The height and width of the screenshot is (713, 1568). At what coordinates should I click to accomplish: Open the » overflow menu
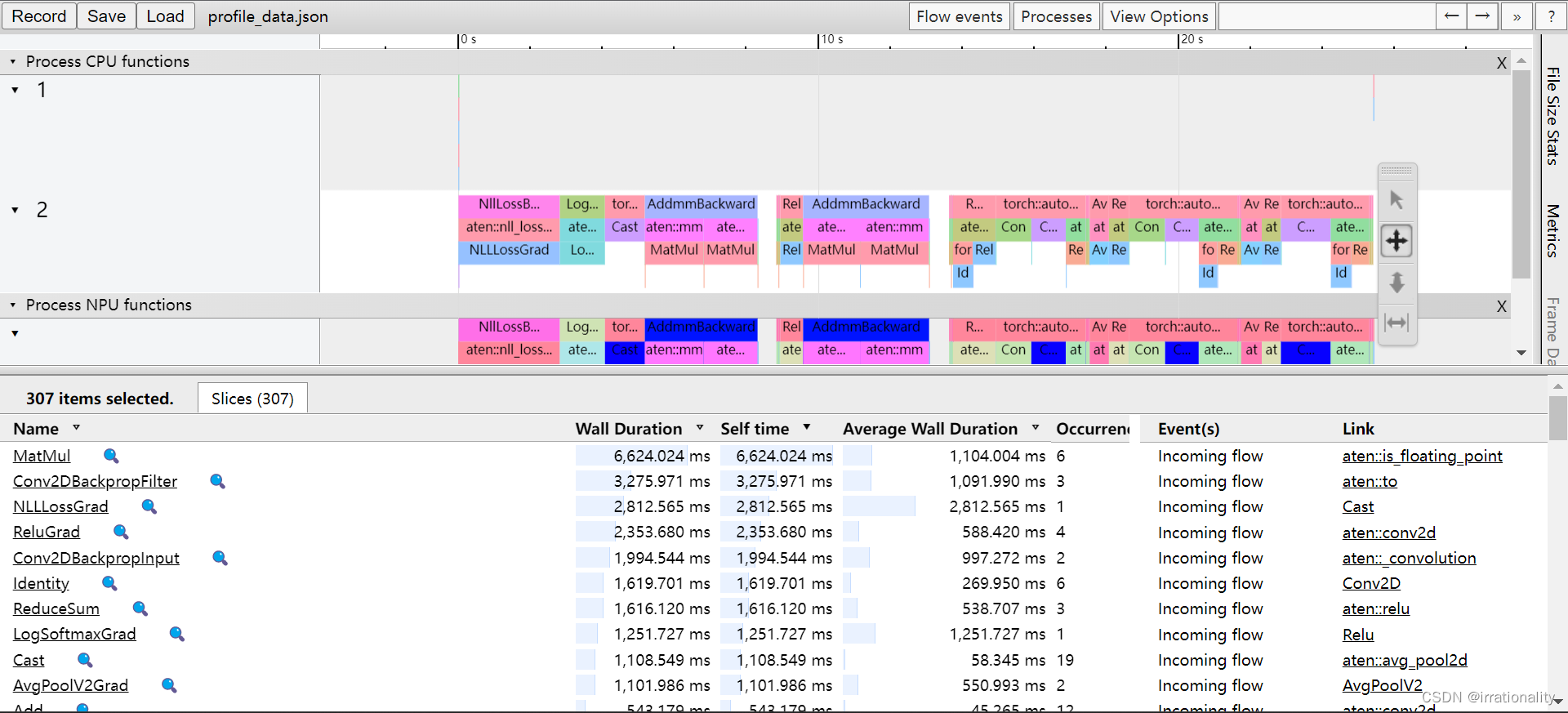(1517, 16)
